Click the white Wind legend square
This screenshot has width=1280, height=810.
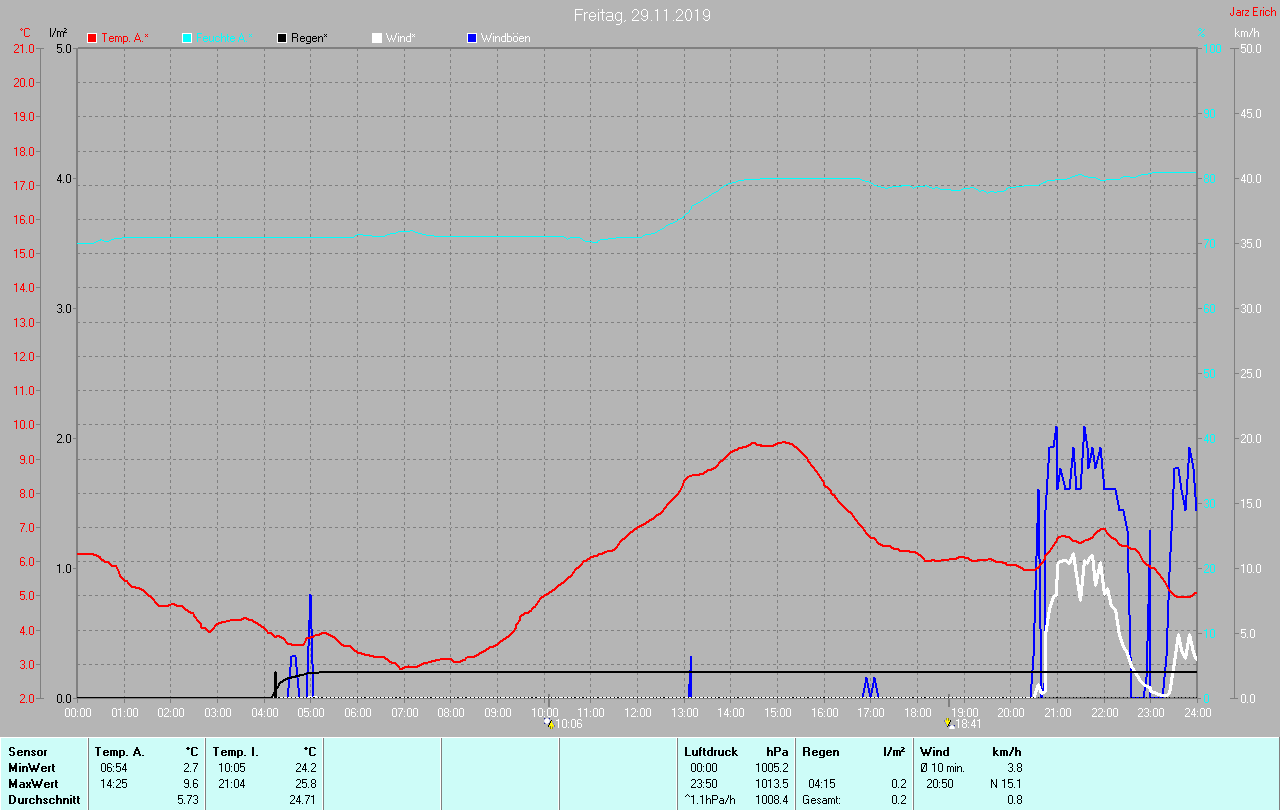[x=377, y=38]
